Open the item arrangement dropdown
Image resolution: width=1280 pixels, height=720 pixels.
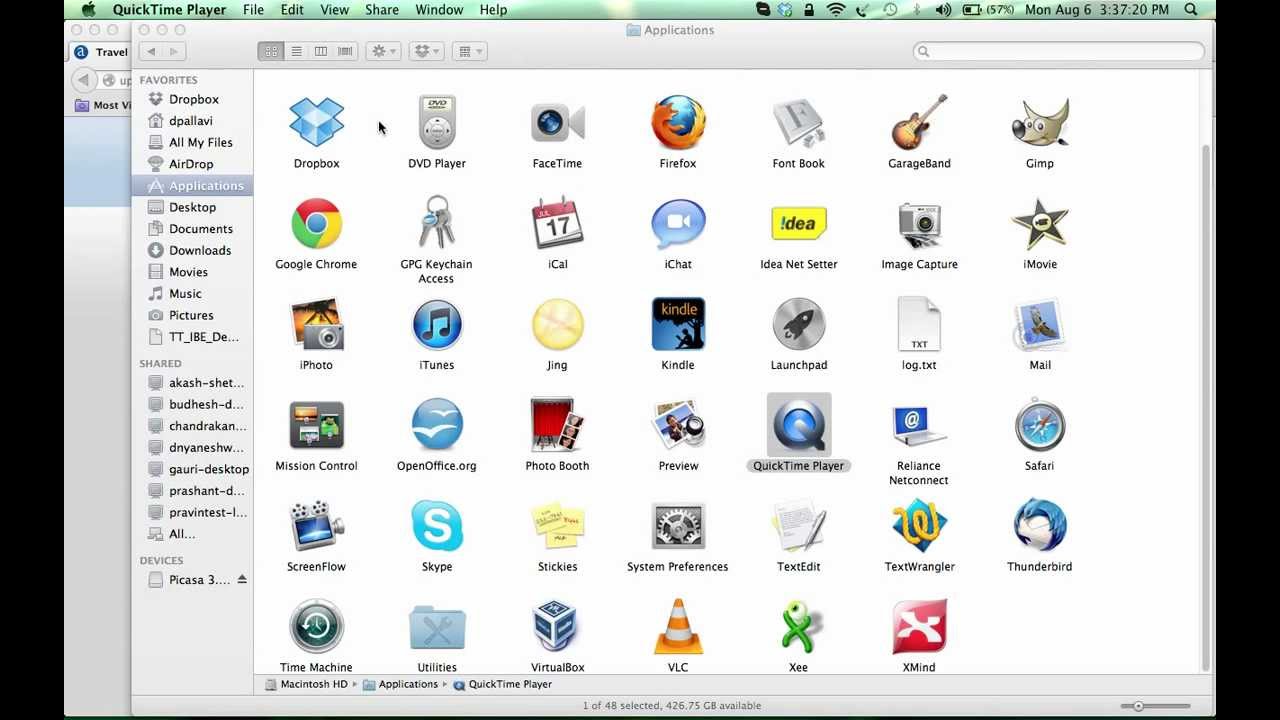[470, 51]
